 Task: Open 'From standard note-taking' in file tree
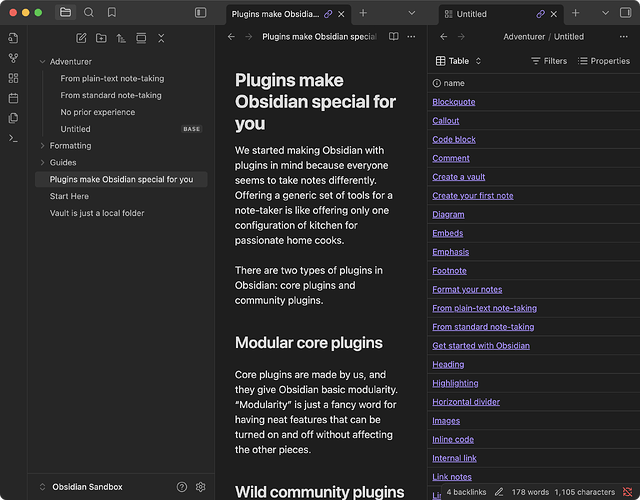[111, 95]
